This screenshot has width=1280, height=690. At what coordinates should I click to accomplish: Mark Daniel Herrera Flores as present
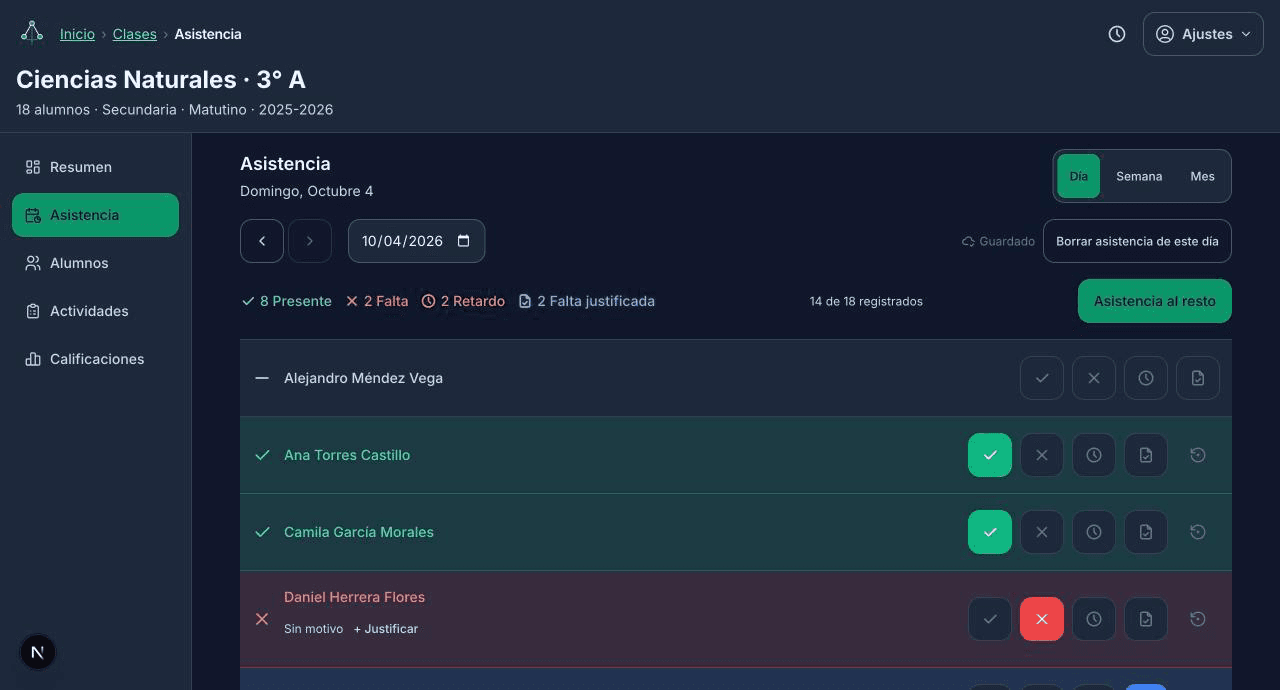coord(990,619)
